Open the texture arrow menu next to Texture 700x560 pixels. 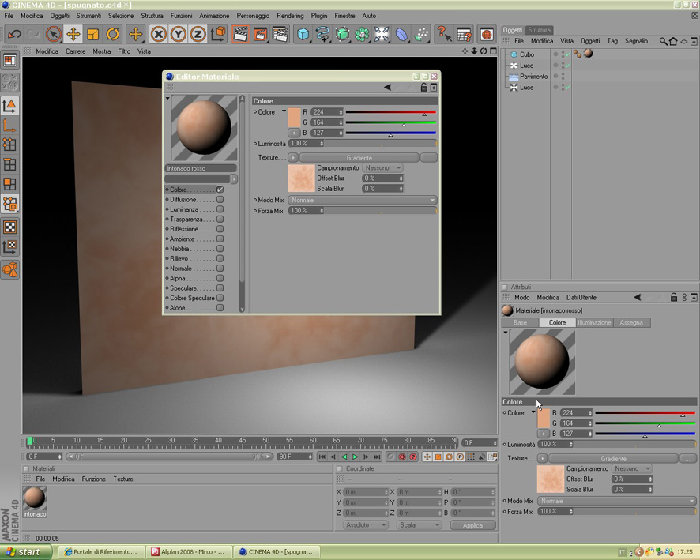point(293,157)
